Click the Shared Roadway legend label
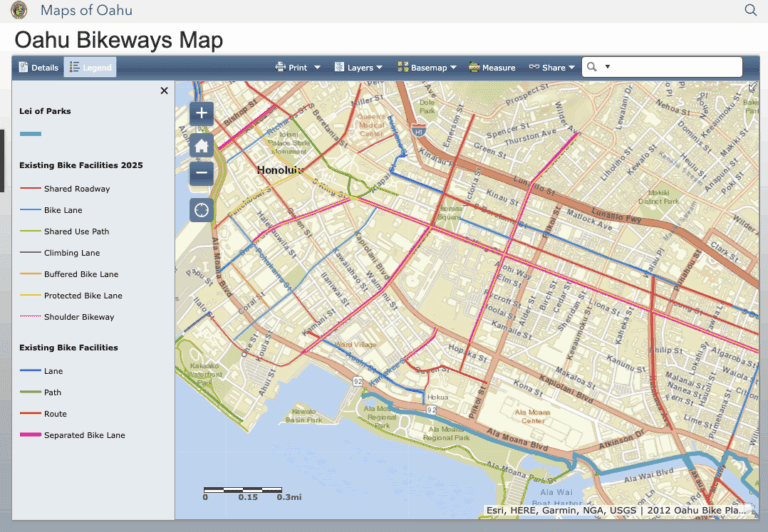The width and height of the screenshot is (768, 532). pos(77,189)
